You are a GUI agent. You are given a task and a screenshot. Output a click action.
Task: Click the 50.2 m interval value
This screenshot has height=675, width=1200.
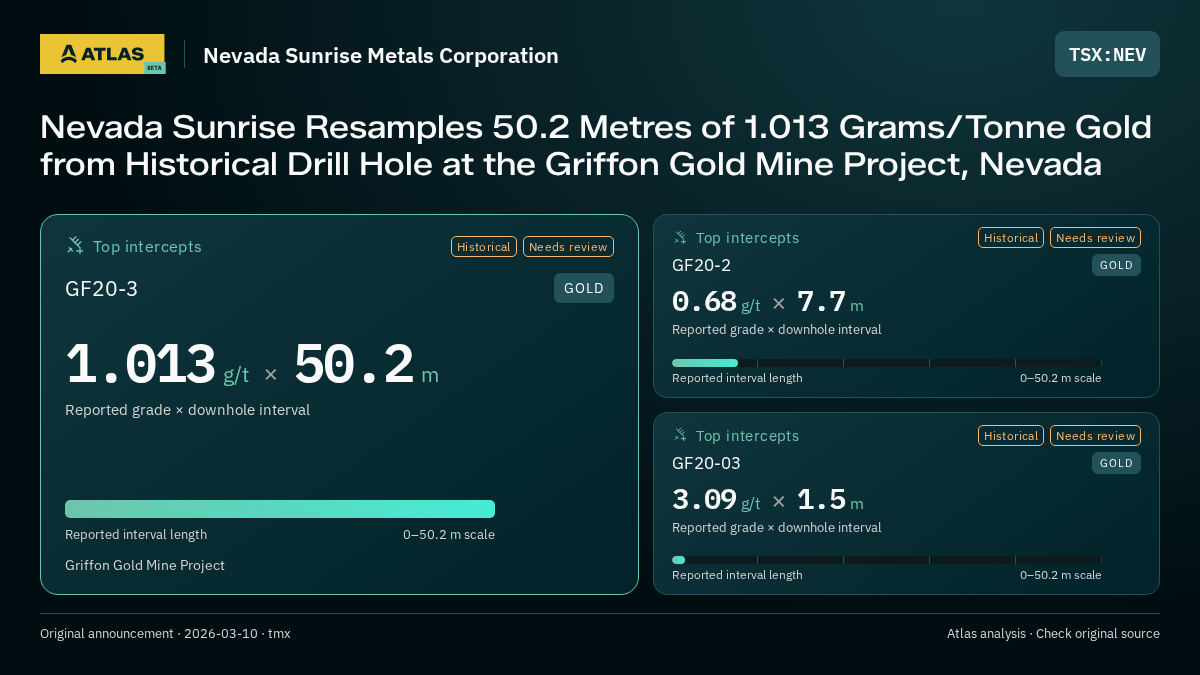(x=366, y=365)
